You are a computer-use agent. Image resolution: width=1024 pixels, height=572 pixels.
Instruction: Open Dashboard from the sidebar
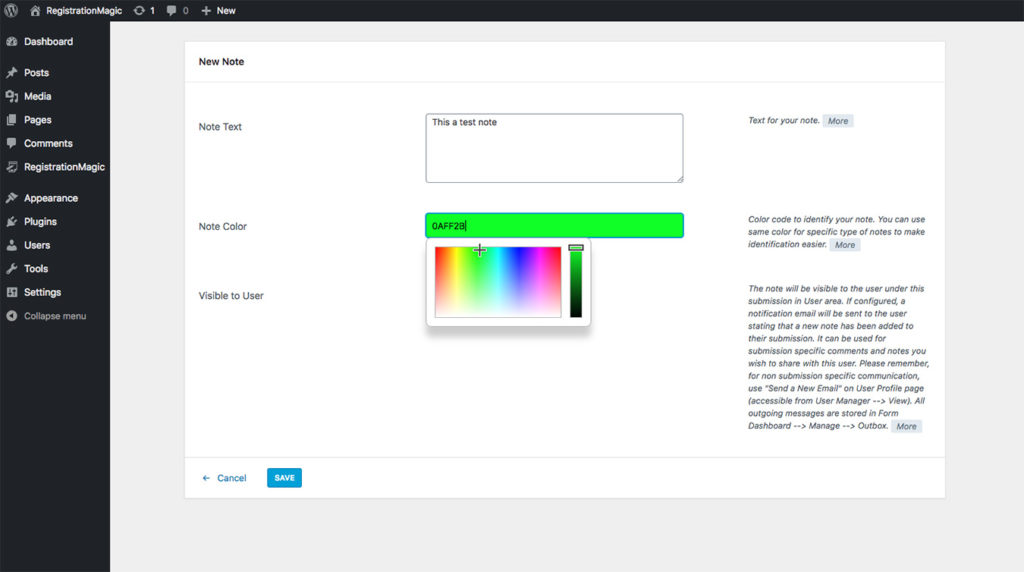tap(48, 42)
